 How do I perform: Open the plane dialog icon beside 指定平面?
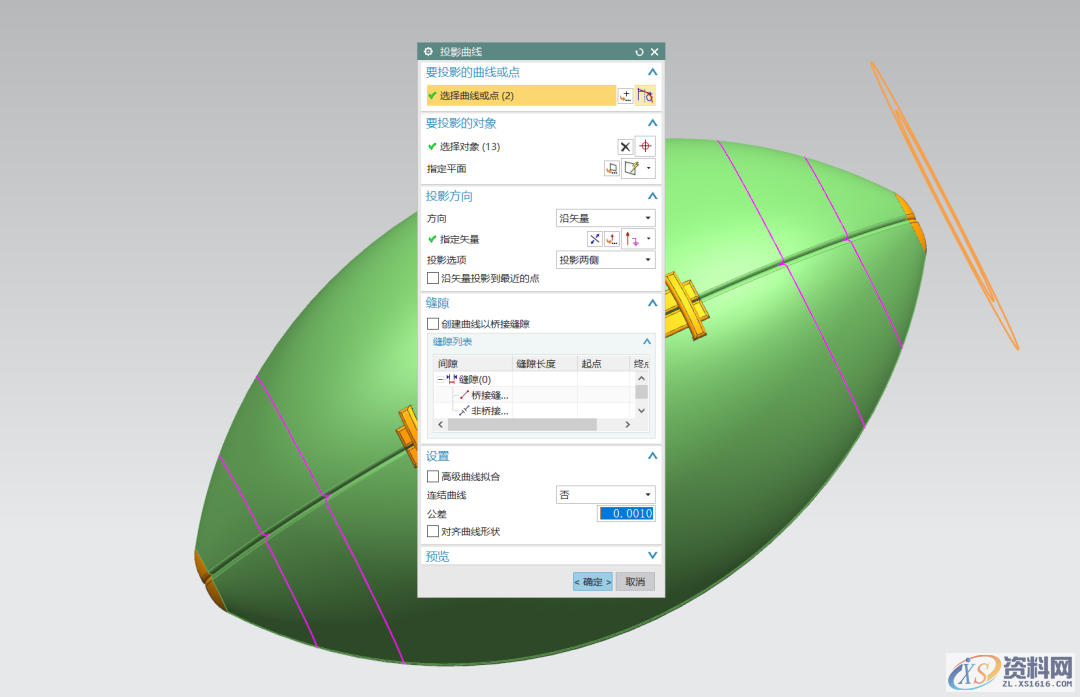(611, 169)
